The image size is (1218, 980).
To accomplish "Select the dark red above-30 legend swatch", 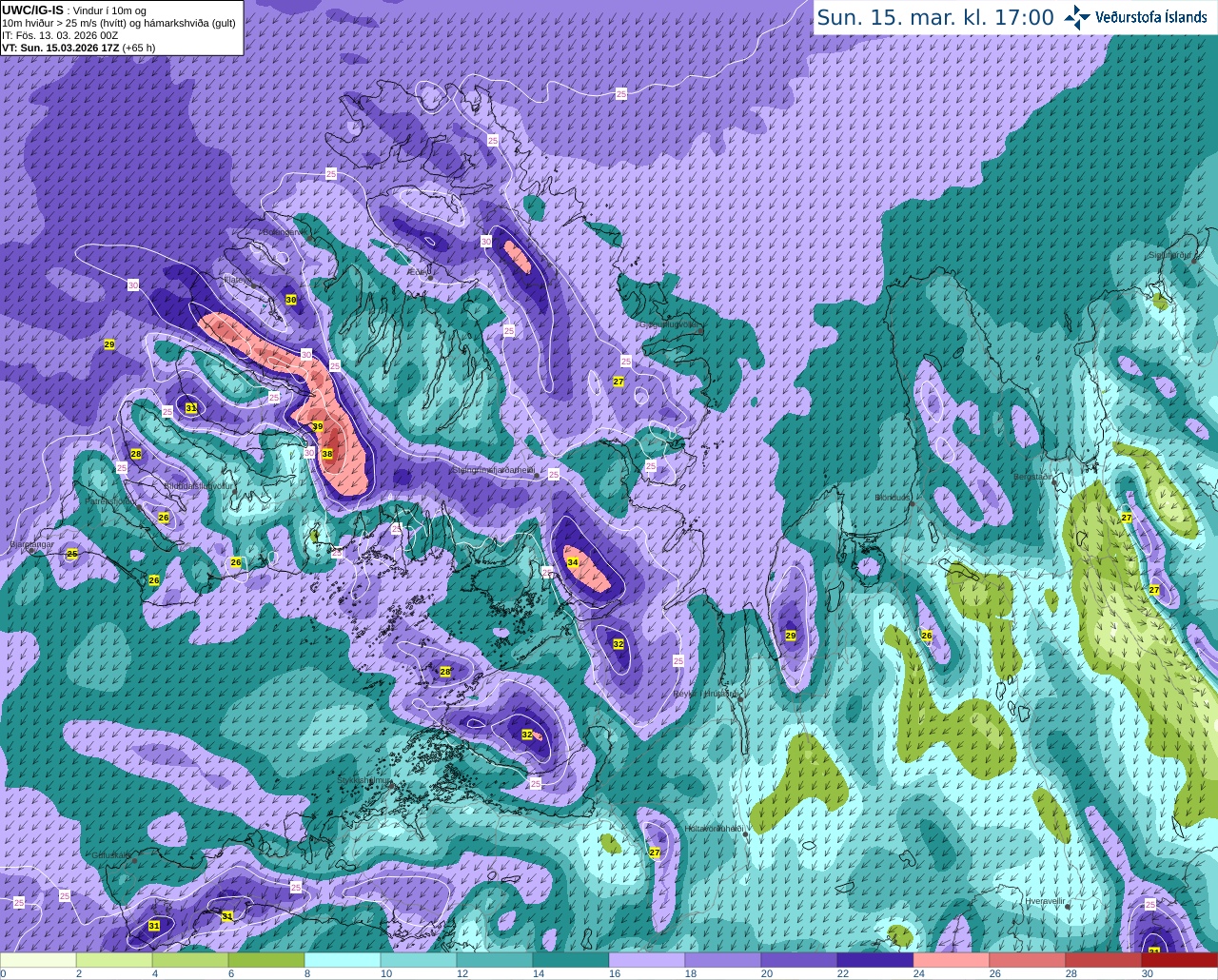I will coord(1180,960).
